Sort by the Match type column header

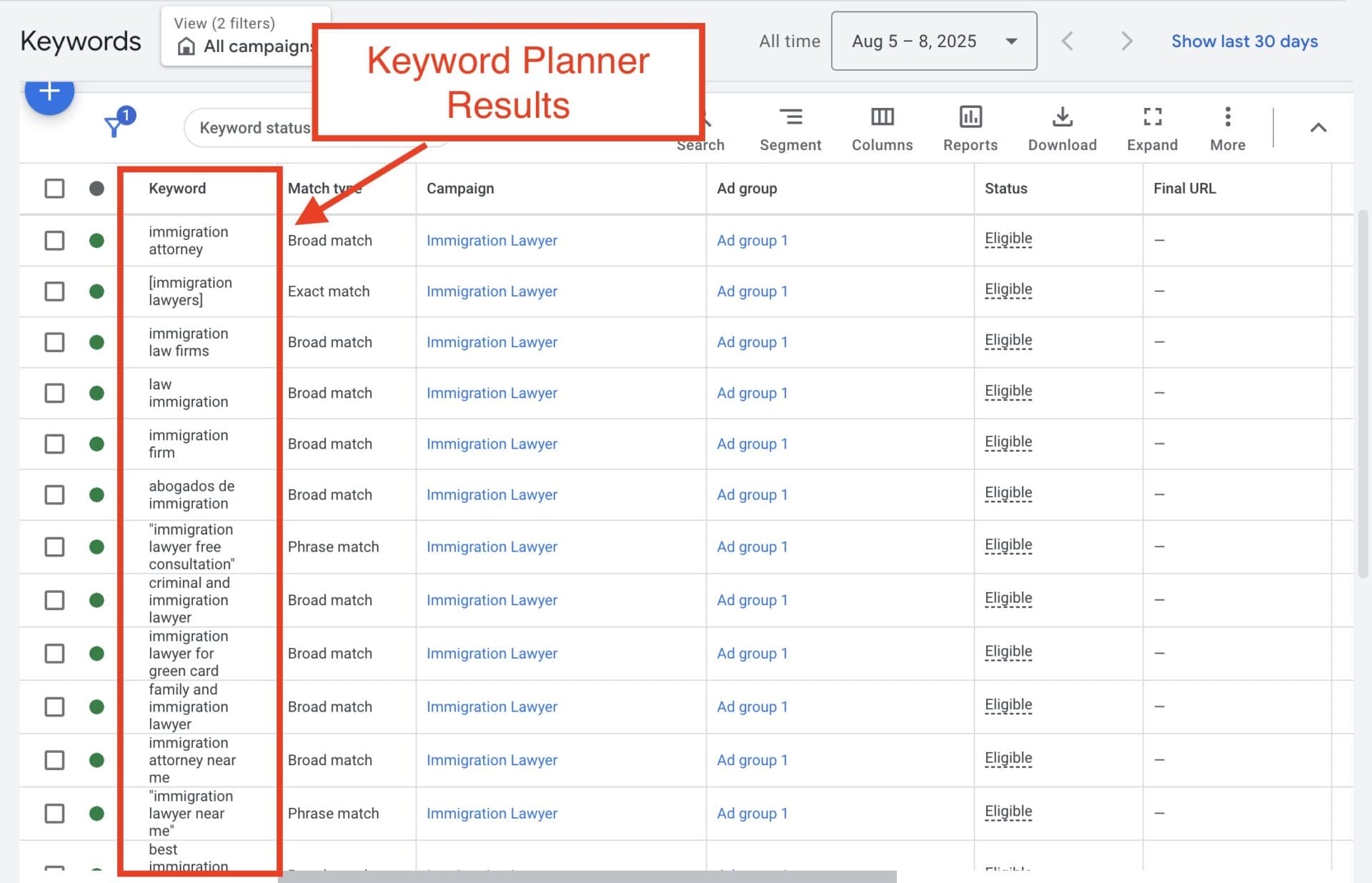[325, 188]
